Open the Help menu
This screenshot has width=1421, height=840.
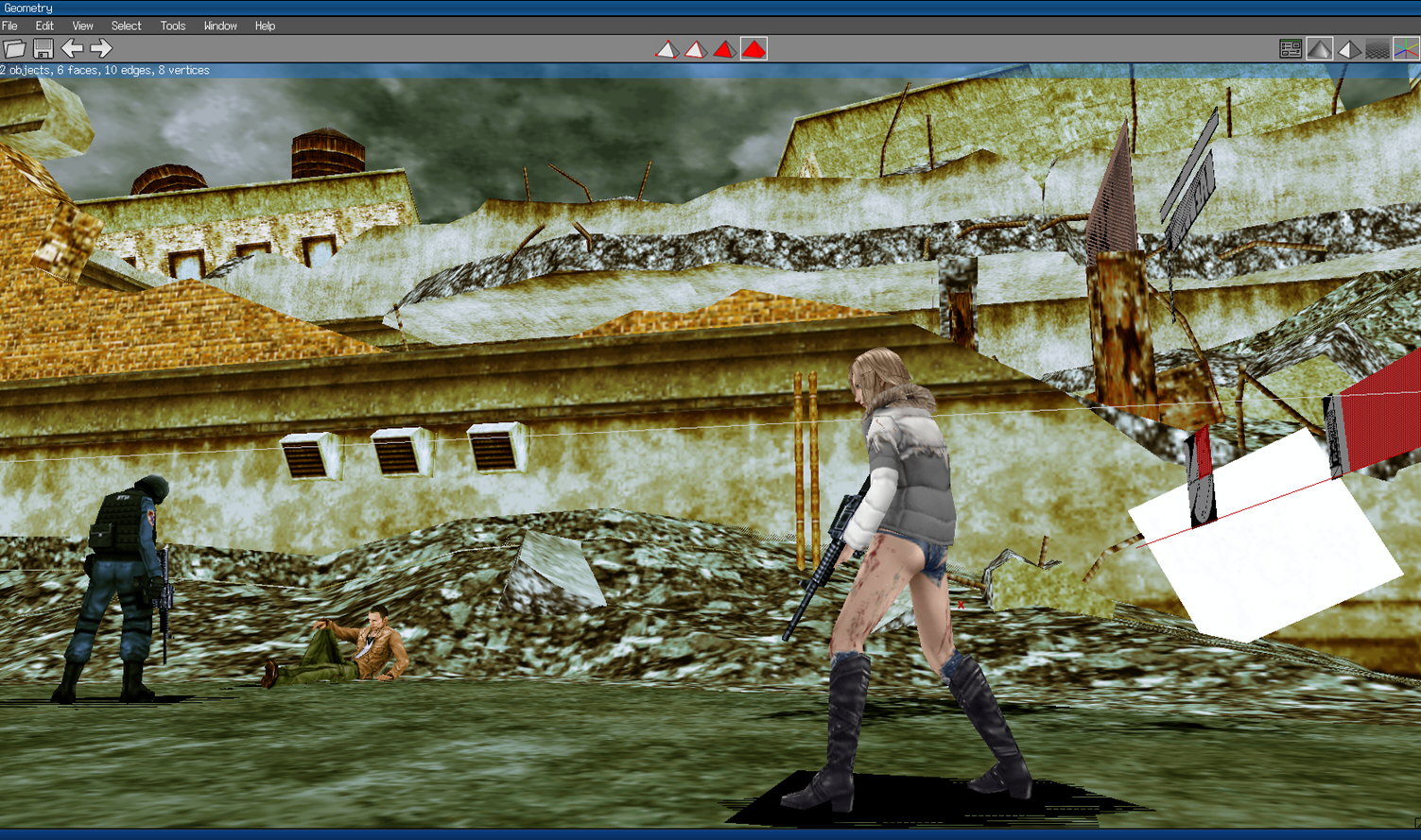tap(265, 26)
